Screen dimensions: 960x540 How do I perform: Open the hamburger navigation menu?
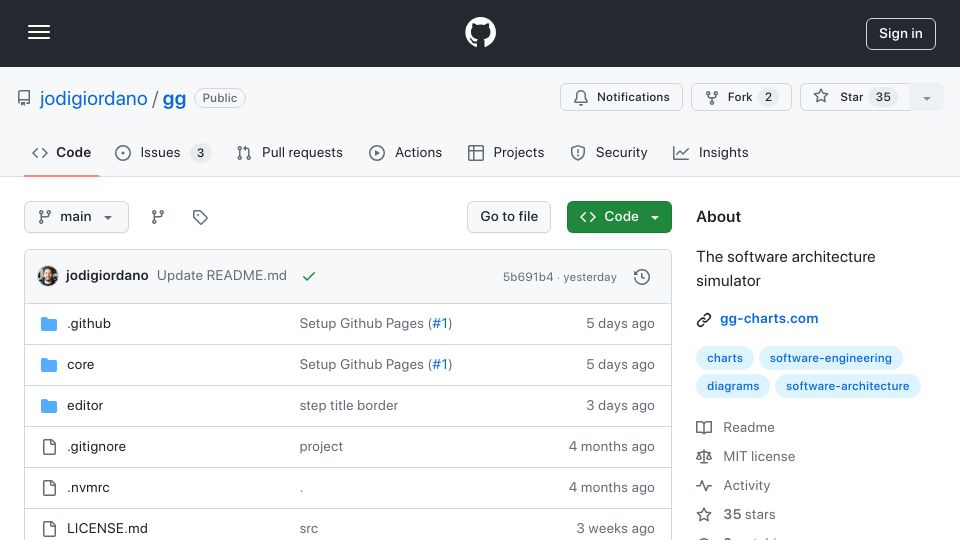pos(39,32)
